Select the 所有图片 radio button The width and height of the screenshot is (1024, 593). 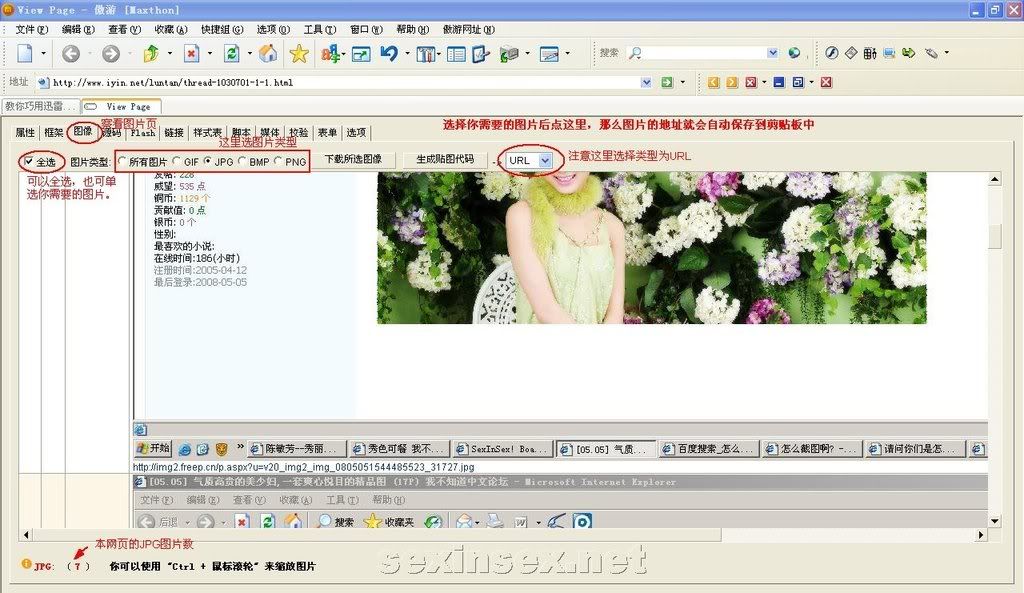click(x=122, y=161)
